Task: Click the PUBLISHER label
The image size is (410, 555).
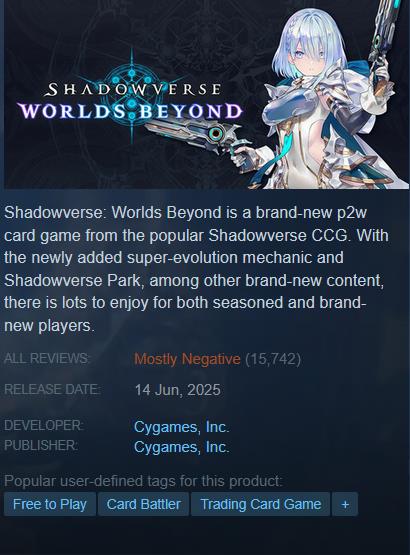Action: (41, 445)
